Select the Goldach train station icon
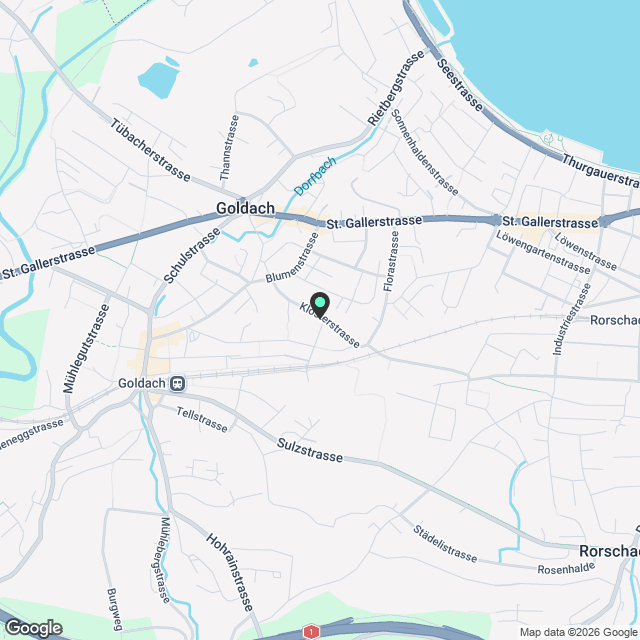This screenshot has height=640, width=640. pos(178,384)
